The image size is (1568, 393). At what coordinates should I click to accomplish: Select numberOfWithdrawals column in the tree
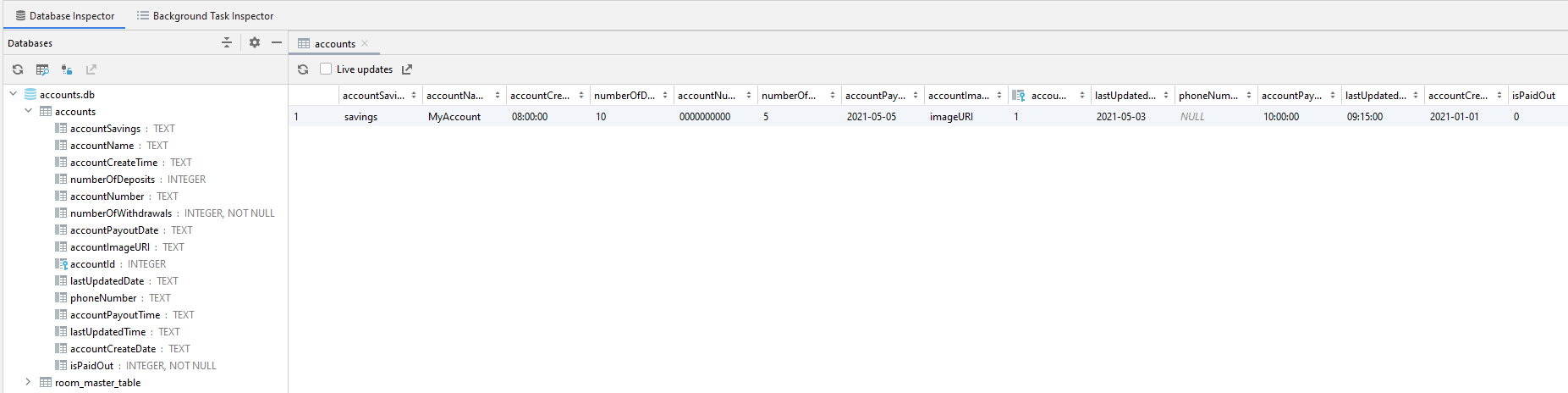[121, 213]
